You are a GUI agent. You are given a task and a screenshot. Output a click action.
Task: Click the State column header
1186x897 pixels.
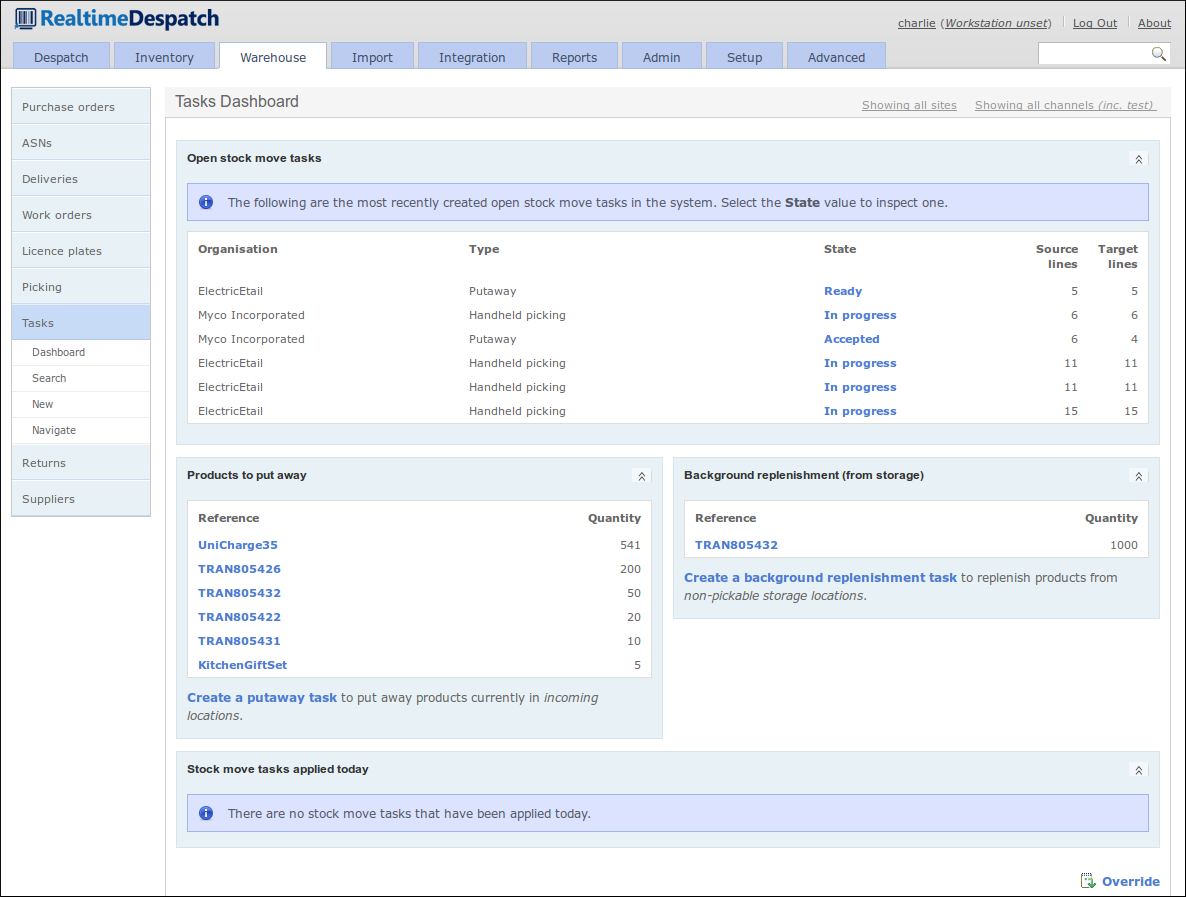point(840,250)
